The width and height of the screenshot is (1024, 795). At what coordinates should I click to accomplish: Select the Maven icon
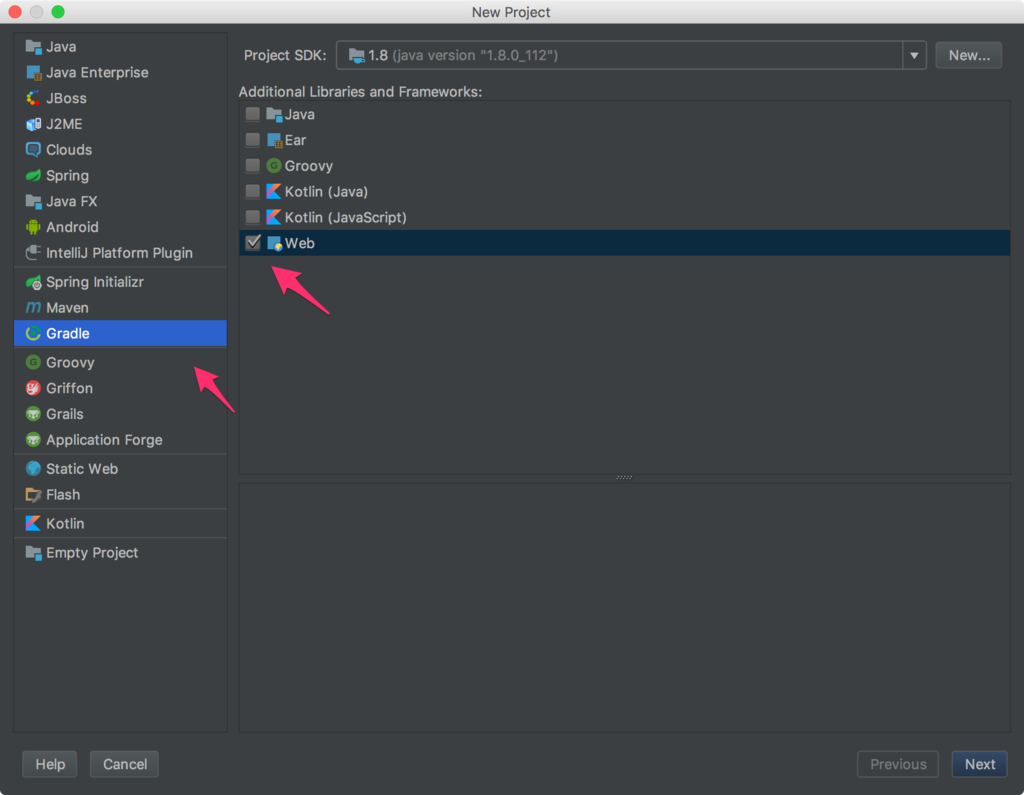tap(33, 308)
